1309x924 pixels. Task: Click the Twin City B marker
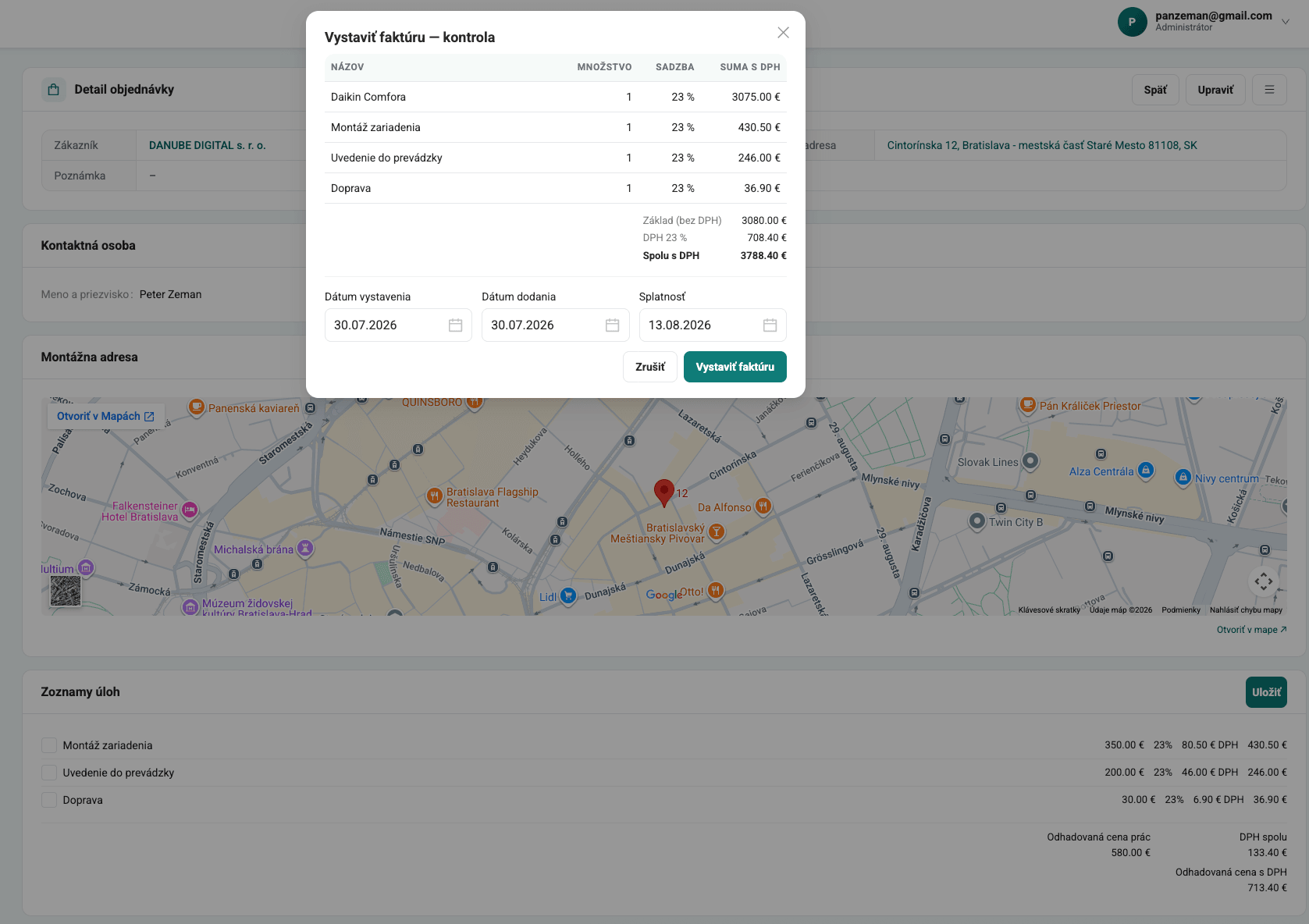pyautogui.click(x=977, y=521)
